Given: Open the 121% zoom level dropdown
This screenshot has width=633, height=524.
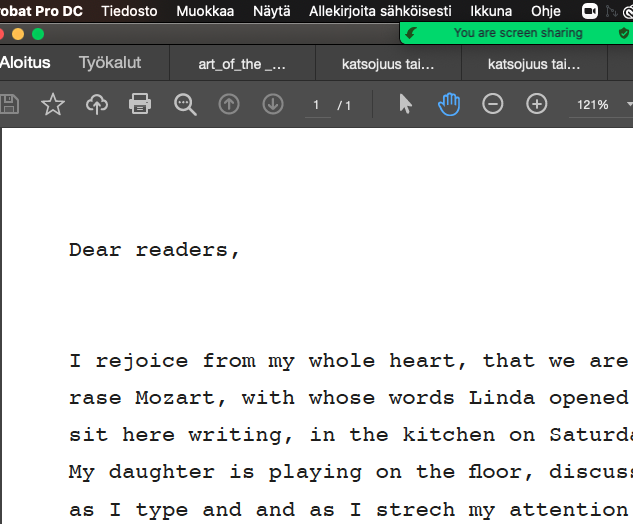Looking at the screenshot, I should (600, 104).
